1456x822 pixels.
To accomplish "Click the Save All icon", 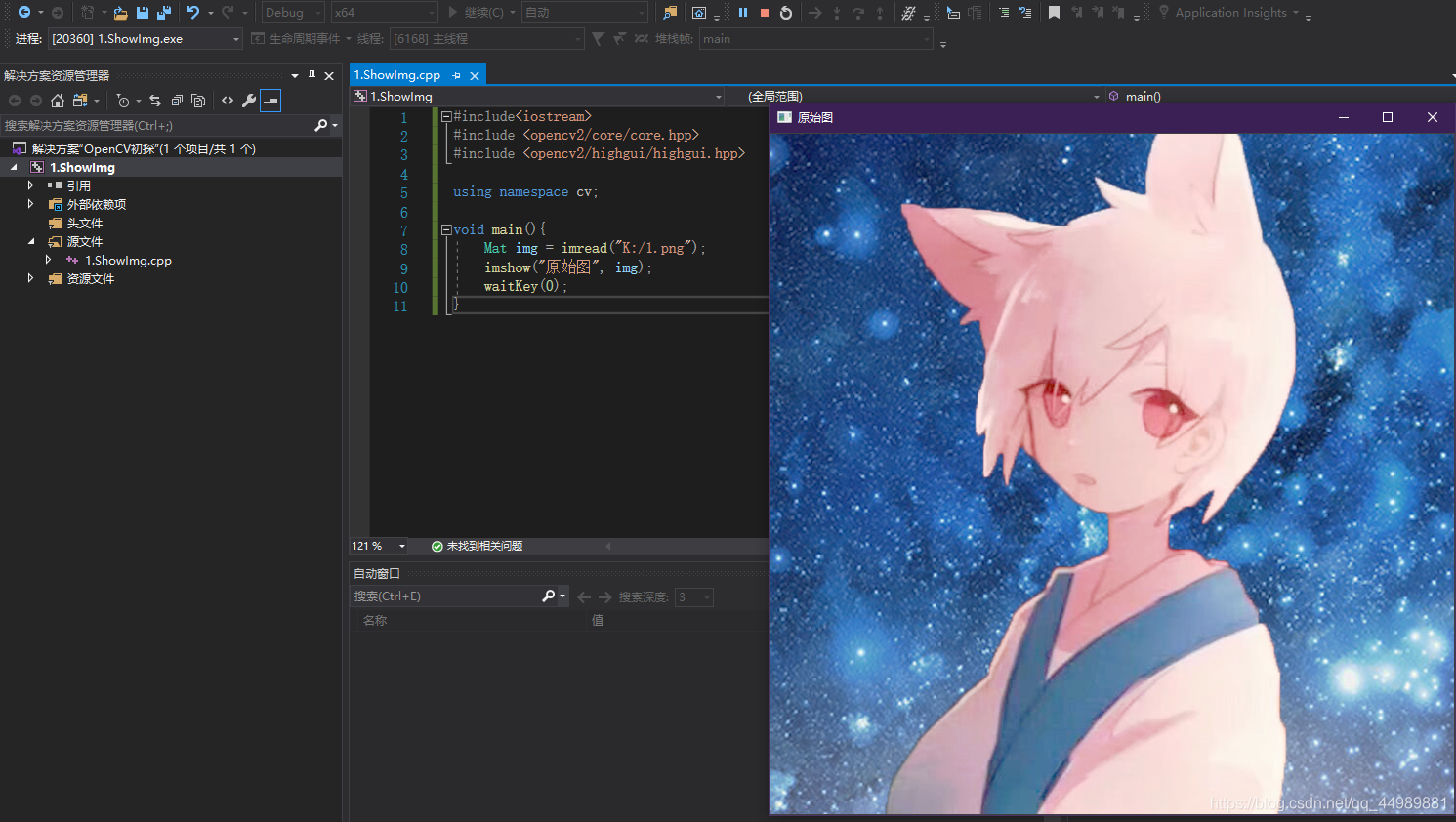I will pyautogui.click(x=164, y=13).
